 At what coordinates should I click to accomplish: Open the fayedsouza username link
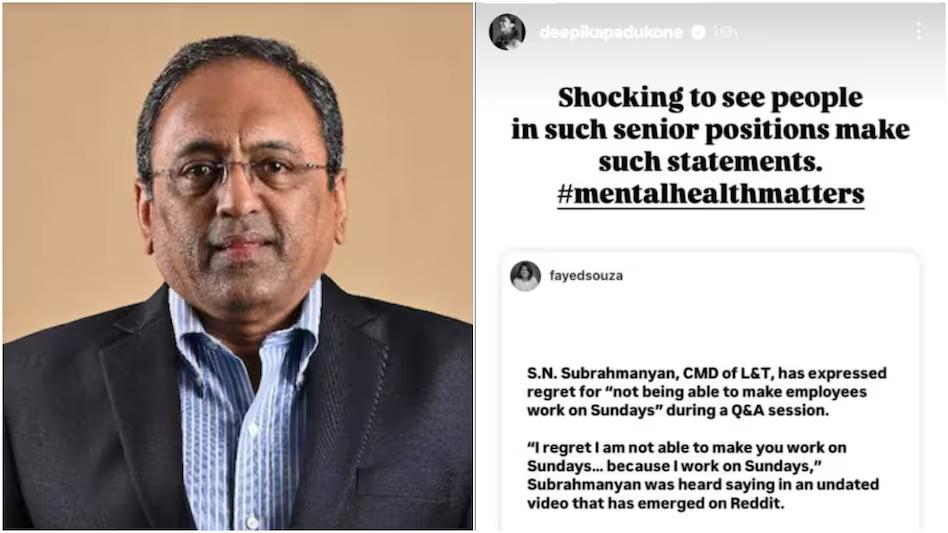pos(586,276)
